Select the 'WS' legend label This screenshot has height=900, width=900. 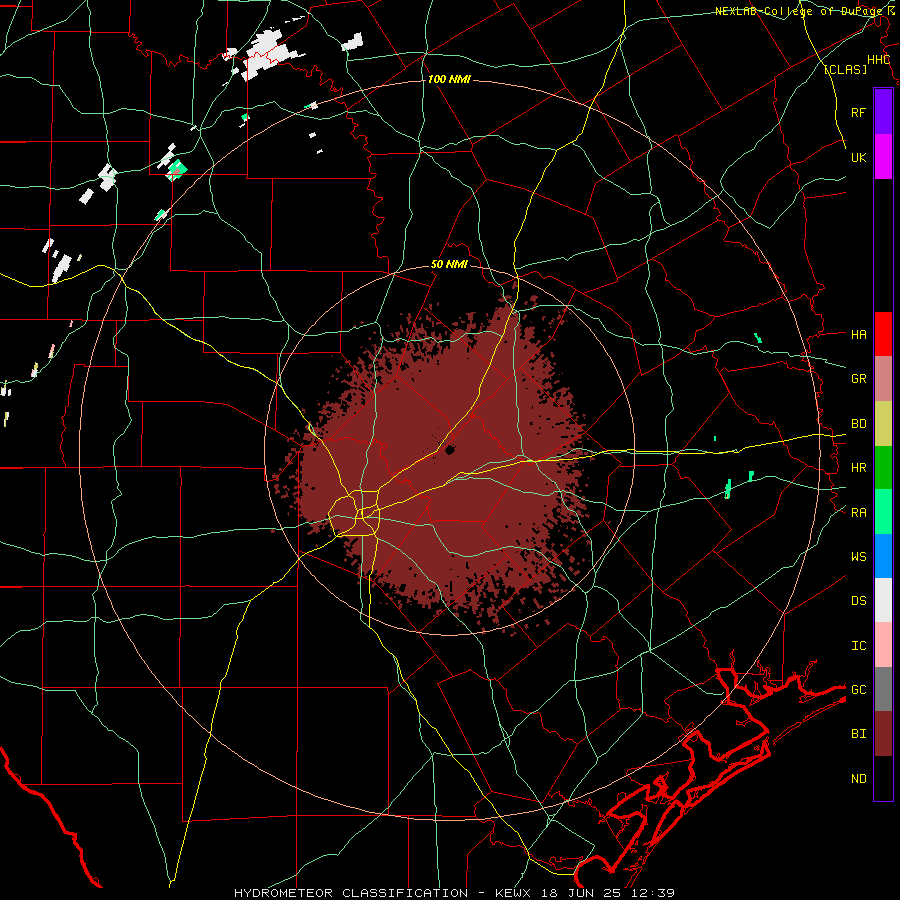[x=858, y=557]
